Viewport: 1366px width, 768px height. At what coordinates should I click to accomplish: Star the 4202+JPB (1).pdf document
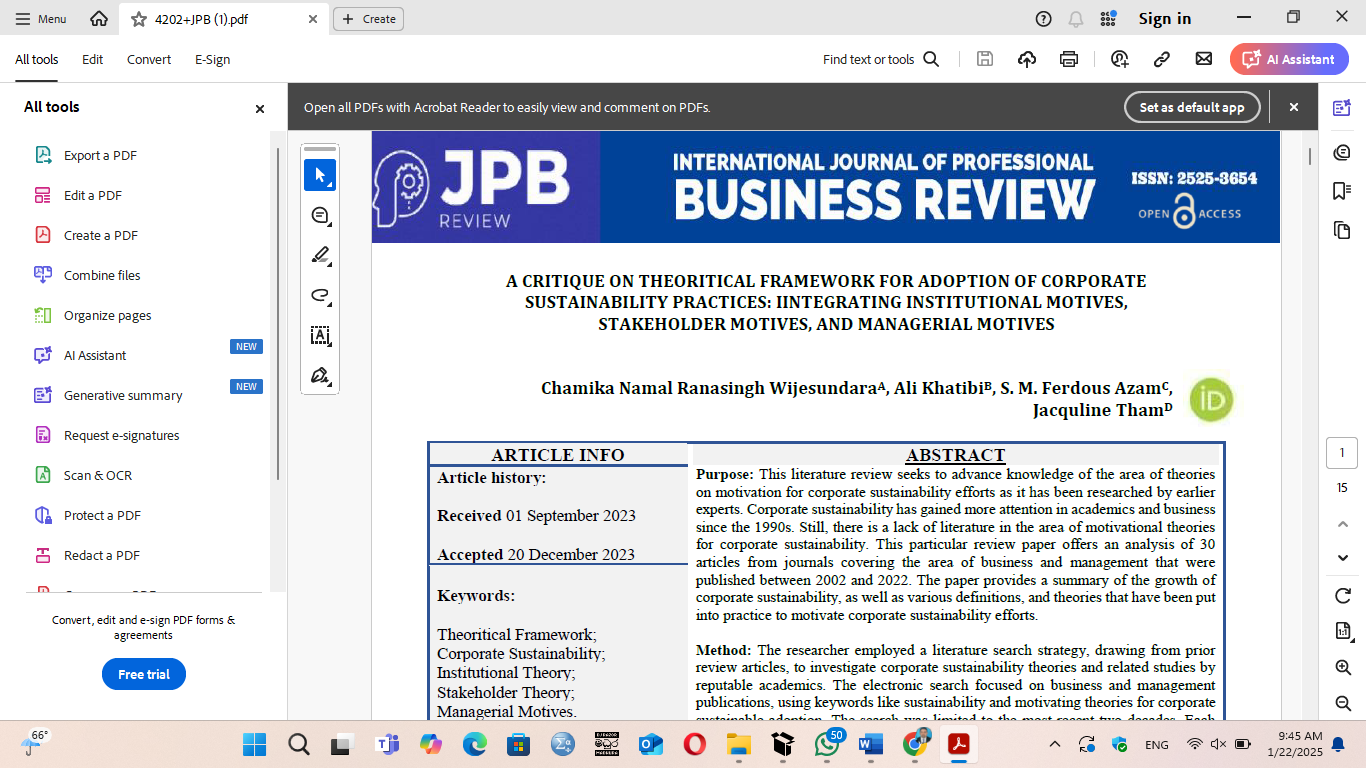tap(138, 19)
